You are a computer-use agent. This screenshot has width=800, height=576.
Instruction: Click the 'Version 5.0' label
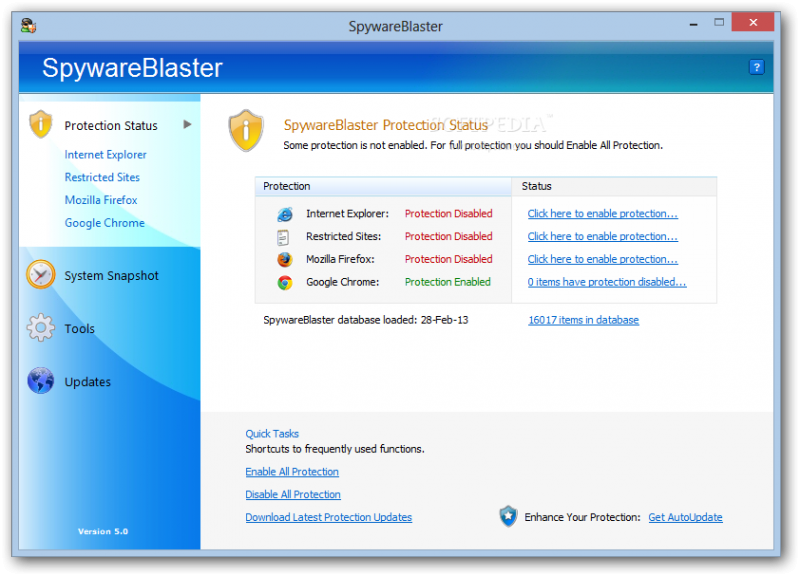[x=103, y=531]
